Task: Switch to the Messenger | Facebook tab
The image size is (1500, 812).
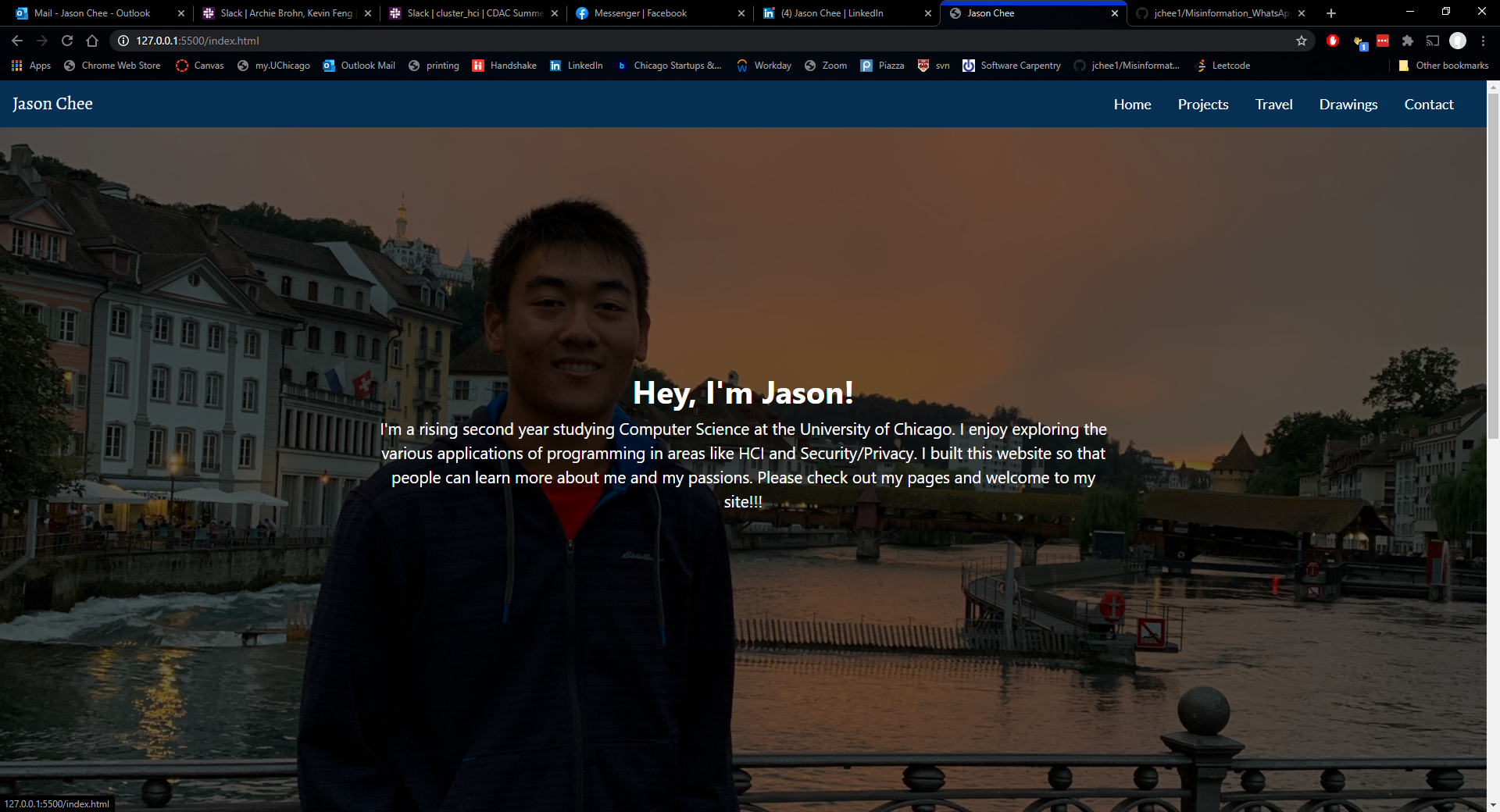Action: point(640,13)
